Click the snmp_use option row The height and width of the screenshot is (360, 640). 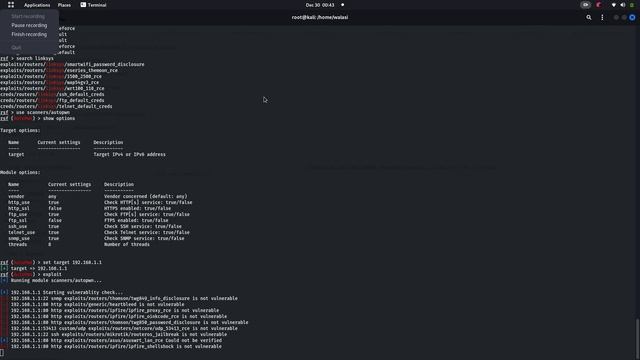point(96,238)
